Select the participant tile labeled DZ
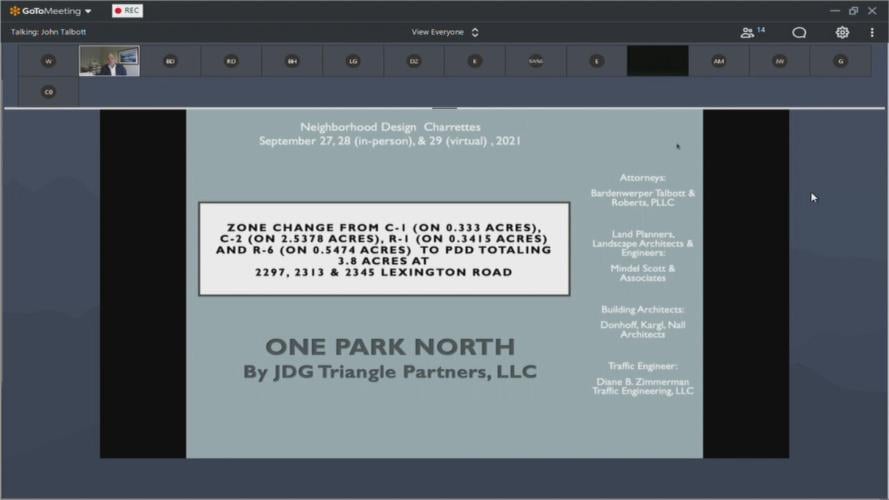The image size is (889, 500). [414, 61]
